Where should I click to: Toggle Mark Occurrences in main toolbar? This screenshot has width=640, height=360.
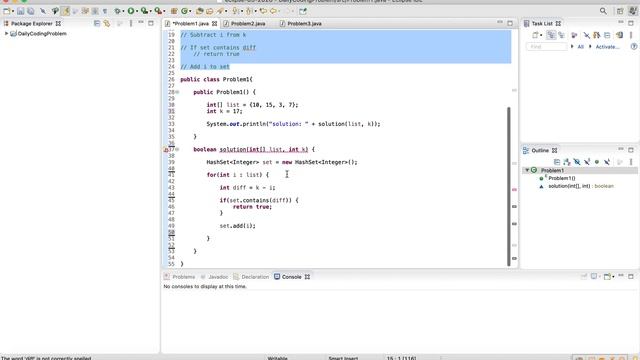pos(66,11)
